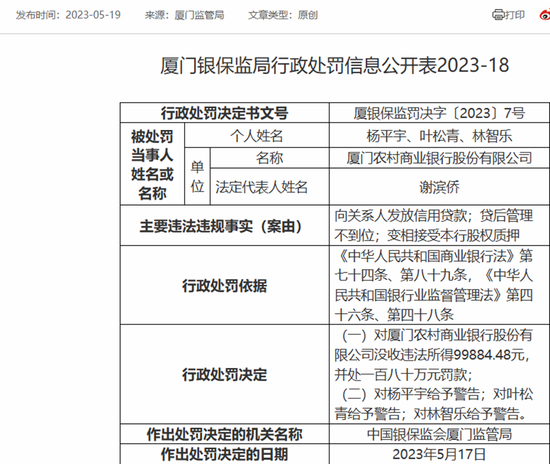Click the 名称 label cell
This screenshot has width=550, height=464.
coord(269,158)
